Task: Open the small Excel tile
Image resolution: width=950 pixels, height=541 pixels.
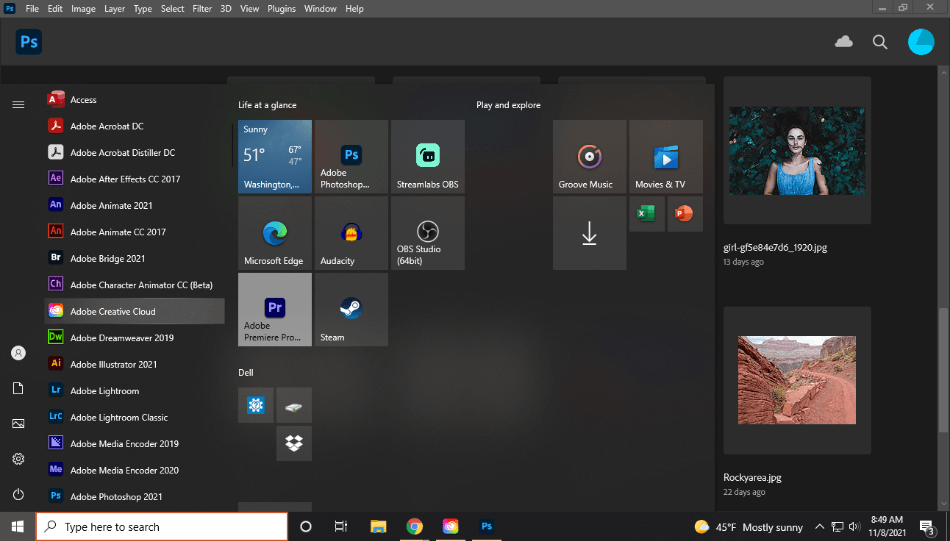Action: 646,214
